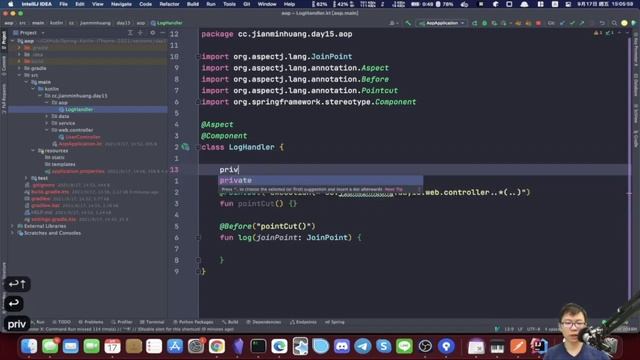Open Telegram from the Dock
640x360 pixels.
[362, 347]
